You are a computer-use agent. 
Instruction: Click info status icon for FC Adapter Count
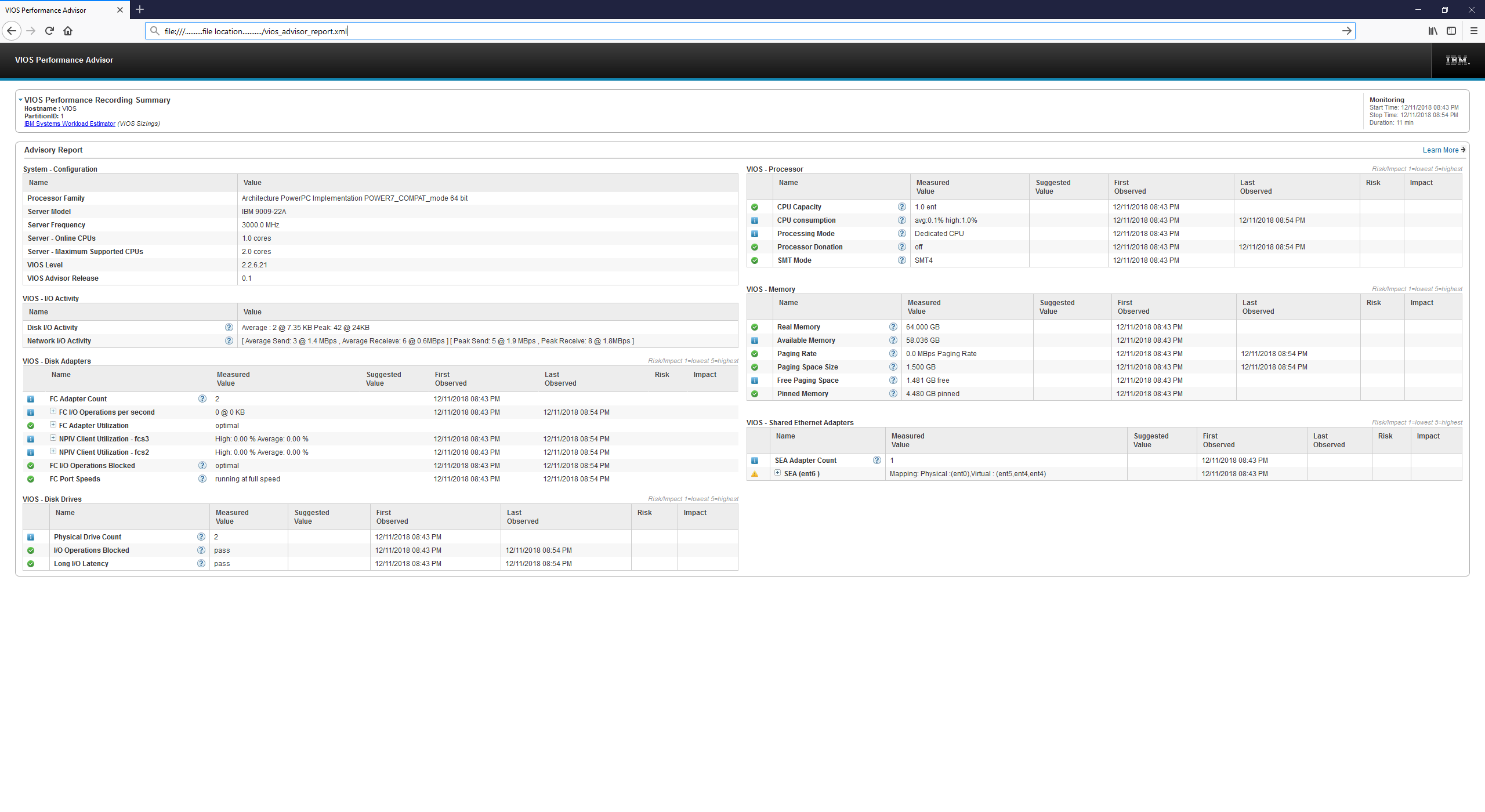pyautogui.click(x=31, y=399)
